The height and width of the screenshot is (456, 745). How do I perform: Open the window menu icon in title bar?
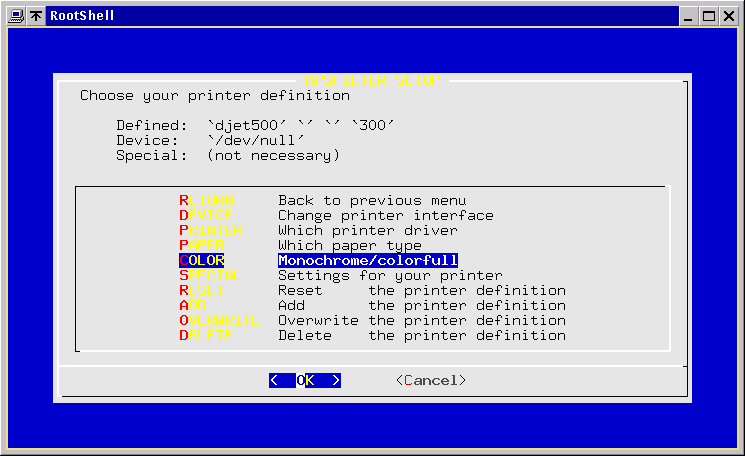[x=15, y=16]
